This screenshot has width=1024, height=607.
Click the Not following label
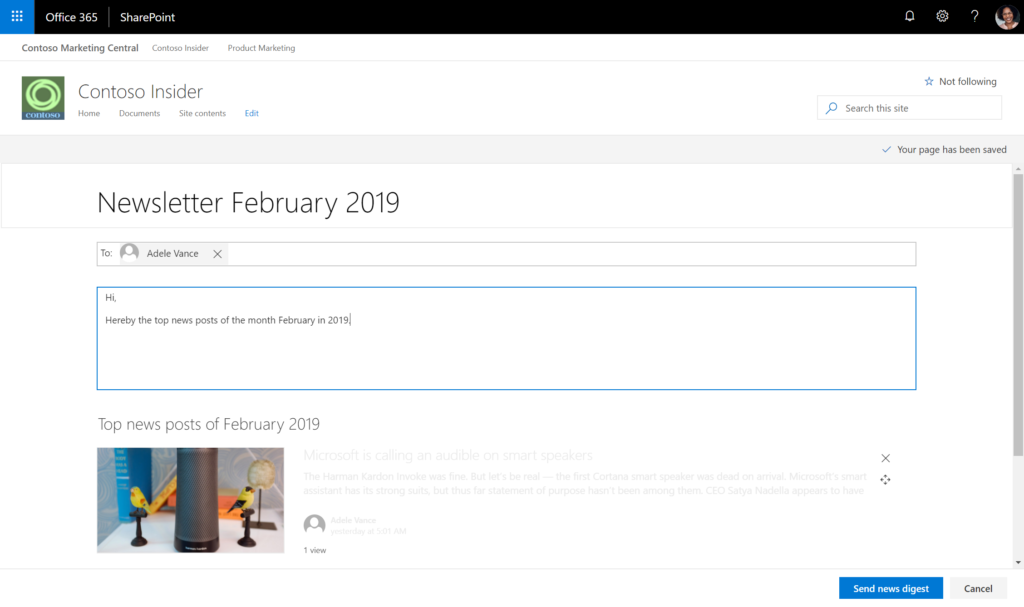pyautogui.click(x=968, y=82)
